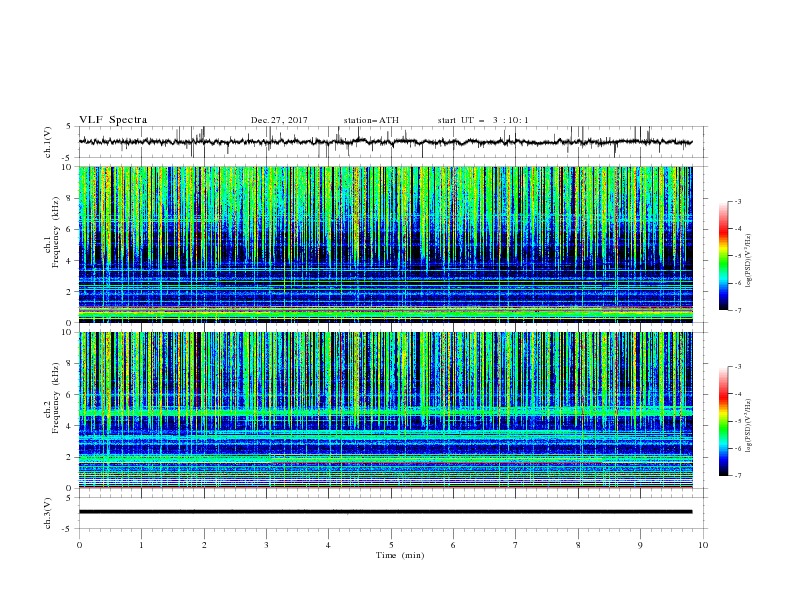Click the ch.1 spectrogram panel
The height and width of the screenshot is (612, 792).
386,244
